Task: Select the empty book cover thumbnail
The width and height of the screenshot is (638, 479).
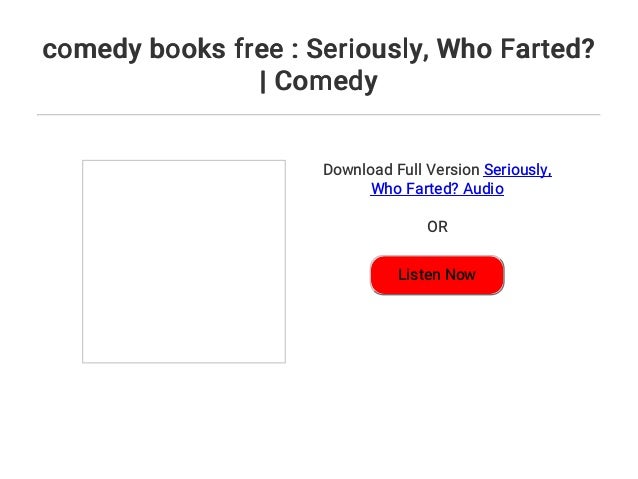Action: pyautogui.click(x=184, y=261)
